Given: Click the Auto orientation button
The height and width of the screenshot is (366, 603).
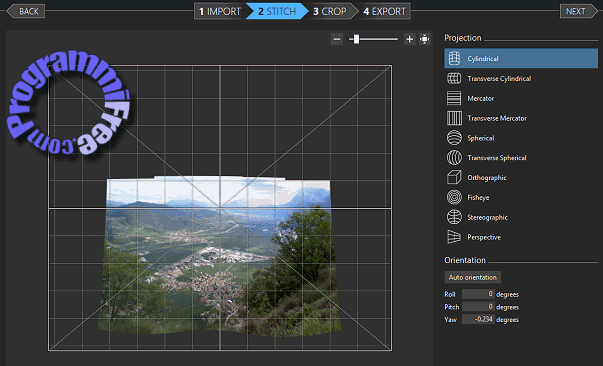Looking at the screenshot, I should point(473,277).
